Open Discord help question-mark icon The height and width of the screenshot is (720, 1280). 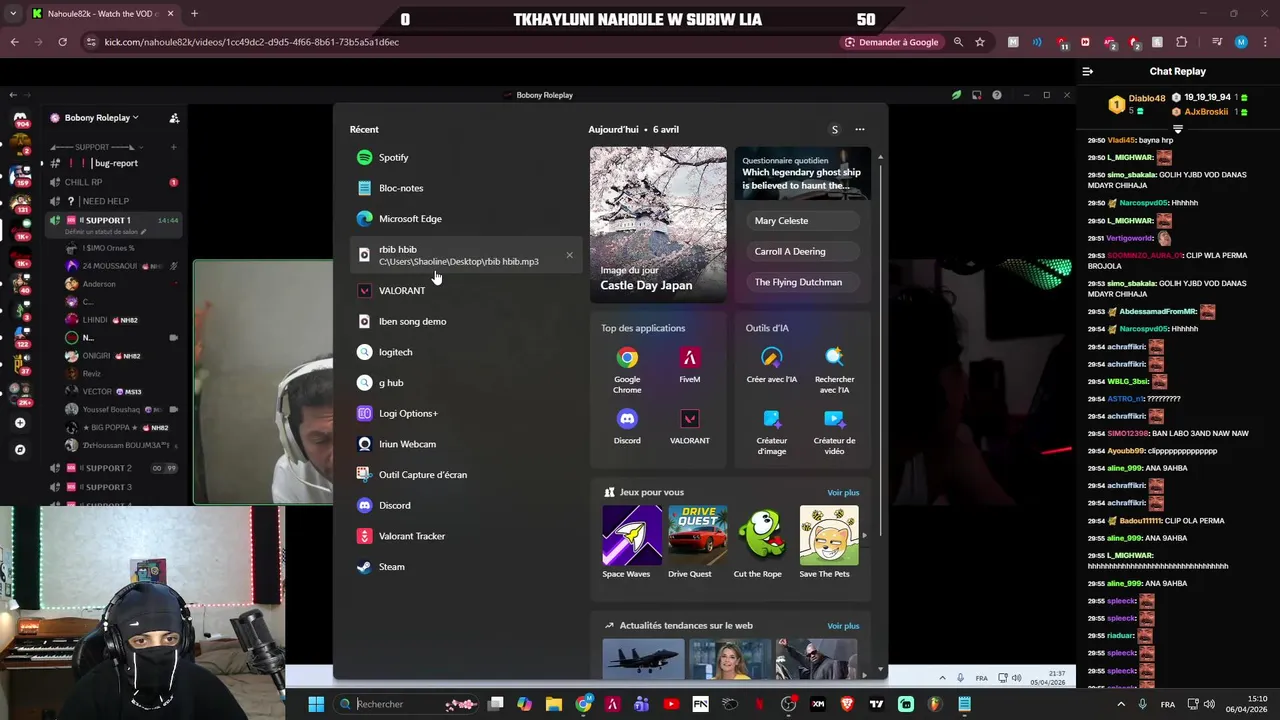coord(997,95)
